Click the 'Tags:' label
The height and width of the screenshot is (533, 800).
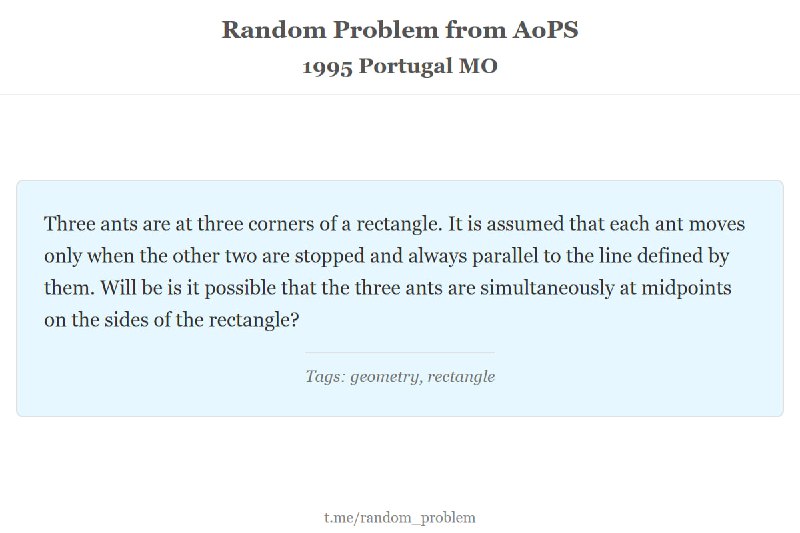[325, 376]
